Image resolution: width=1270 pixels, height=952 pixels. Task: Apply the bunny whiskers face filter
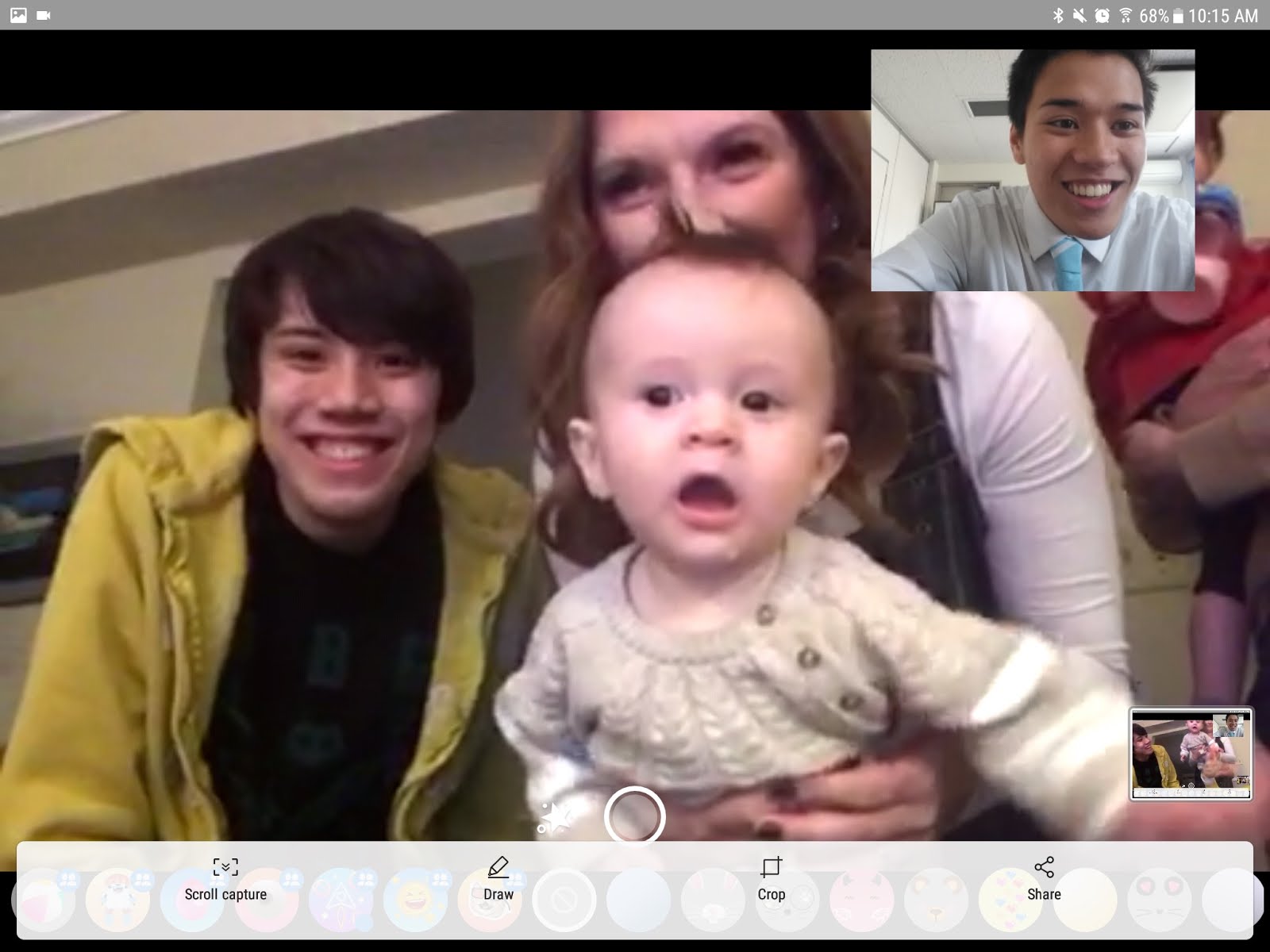[x=713, y=901]
